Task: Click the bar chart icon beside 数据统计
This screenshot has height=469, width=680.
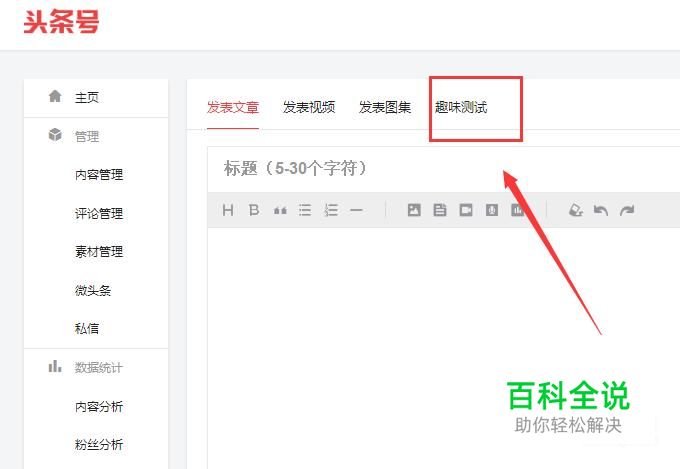Action: (x=55, y=366)
